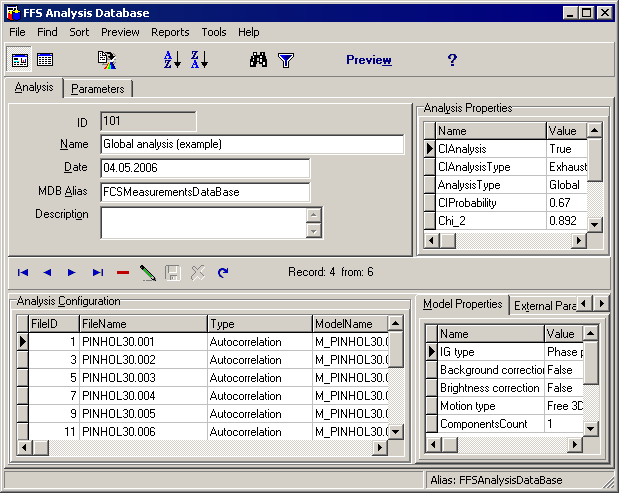This screenshot has height=493, width=619.
Task: Click the sort descending Z-A icon
Action: pyautogui.click(x=199, y=60)
